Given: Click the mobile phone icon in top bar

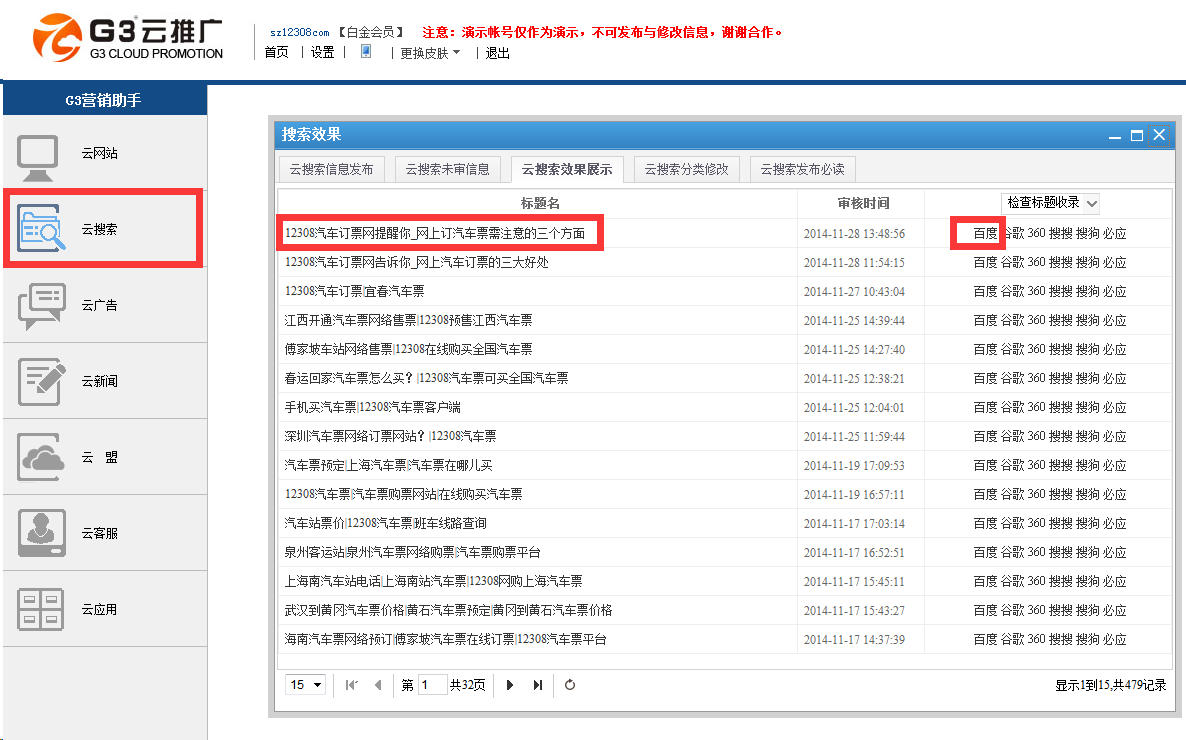Looking at the screenshot, I should (x=366, y=51).
